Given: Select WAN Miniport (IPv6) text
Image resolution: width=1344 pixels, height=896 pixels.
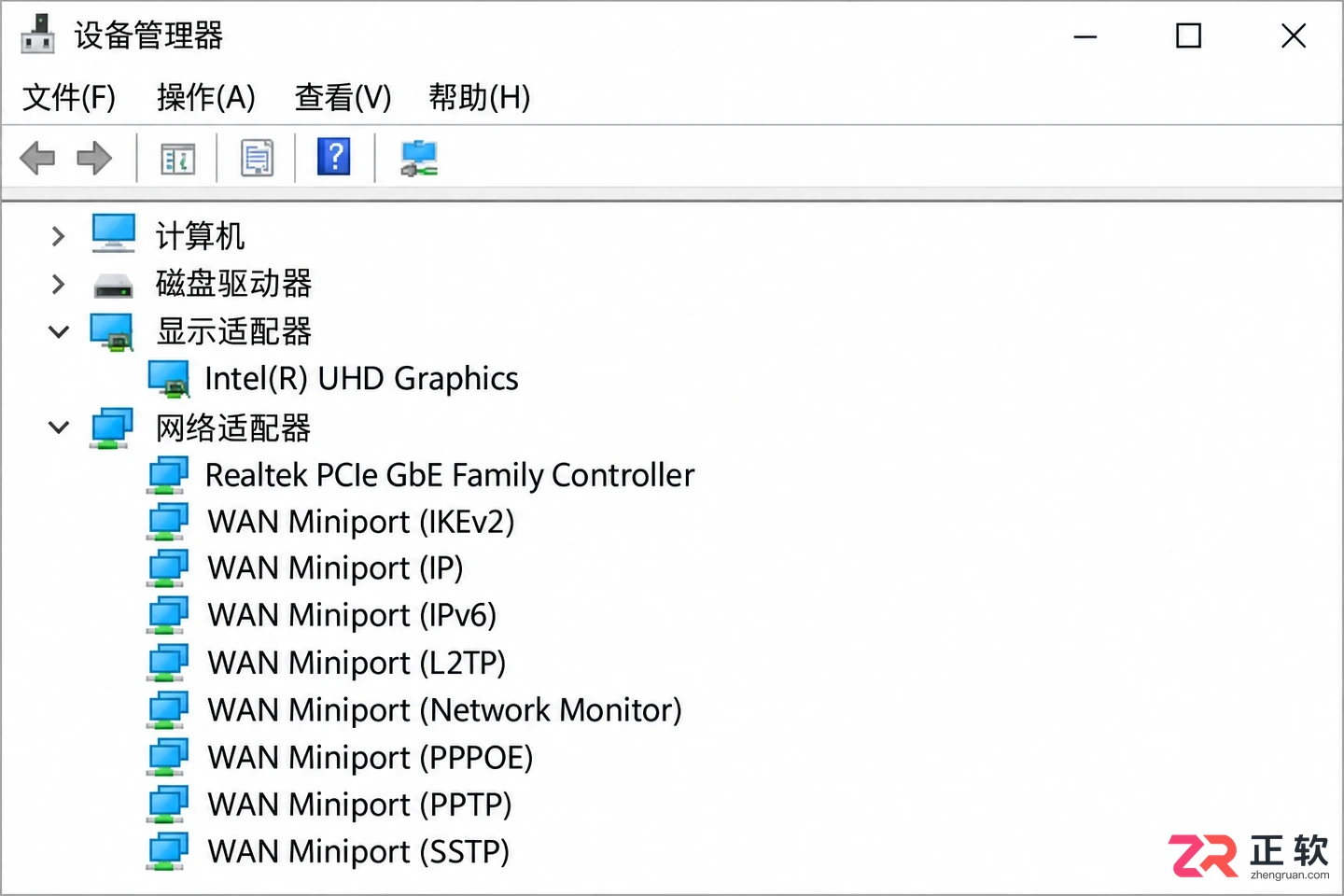Looking at the screenshot, I should [x=352, y=616].
